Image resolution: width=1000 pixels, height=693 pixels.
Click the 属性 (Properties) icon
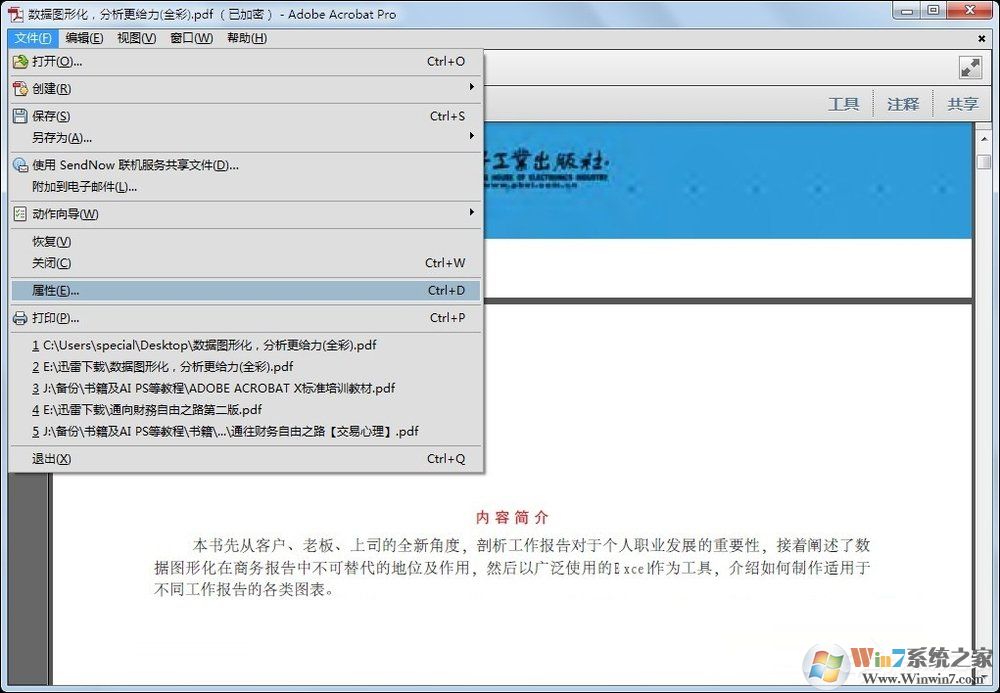(x=21, y=290)
